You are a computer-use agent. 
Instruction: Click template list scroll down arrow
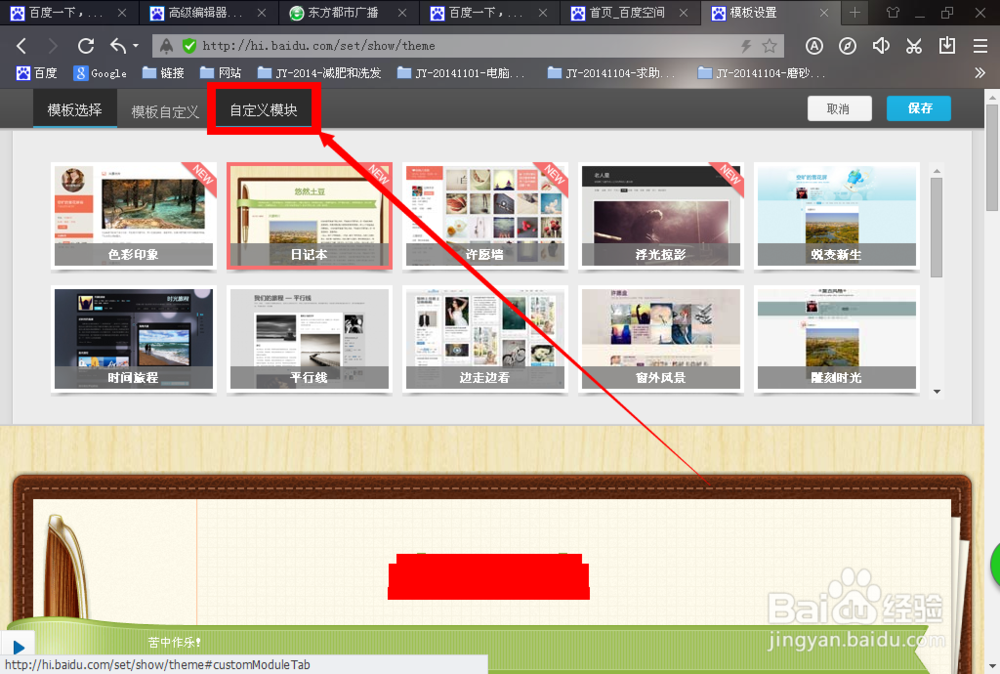click(936, 392)
